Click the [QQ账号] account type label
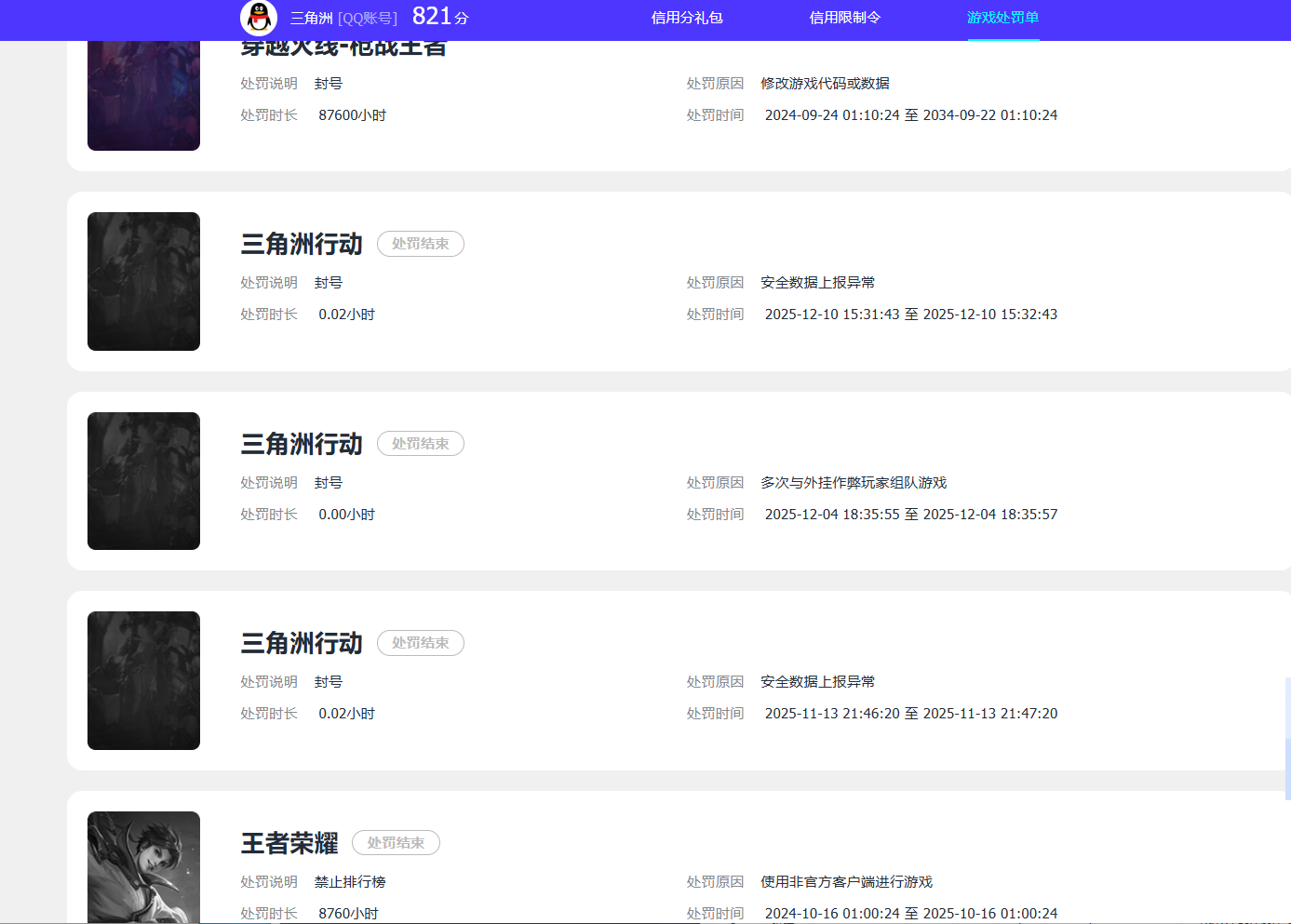This screenshot has width=1291, height=924. click(x=367, y=17)
